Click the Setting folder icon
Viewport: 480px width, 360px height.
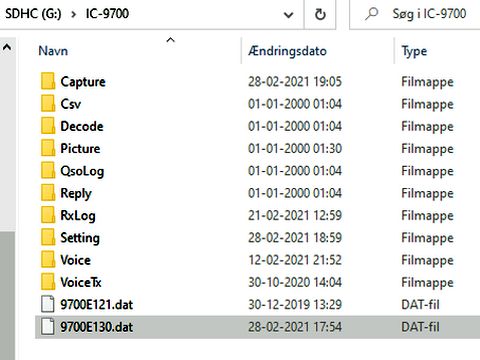(x=48, y=238)
